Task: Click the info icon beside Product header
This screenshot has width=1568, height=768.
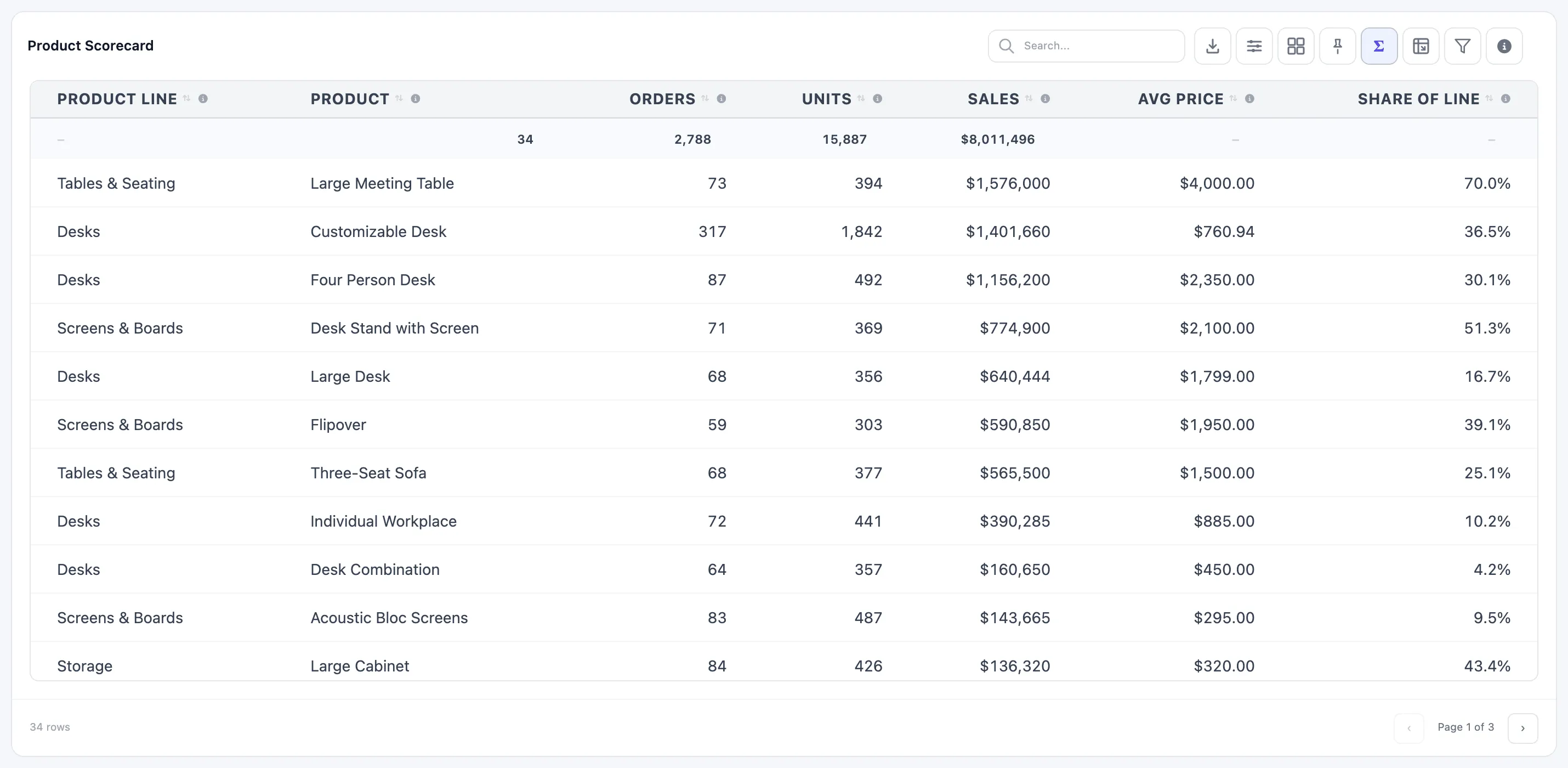Action: [416, 99]
